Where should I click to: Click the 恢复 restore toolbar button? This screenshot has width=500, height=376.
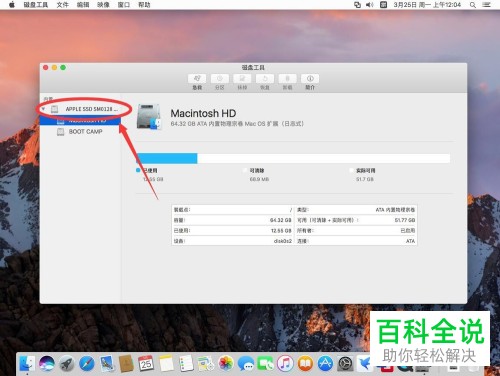point(265,79)
